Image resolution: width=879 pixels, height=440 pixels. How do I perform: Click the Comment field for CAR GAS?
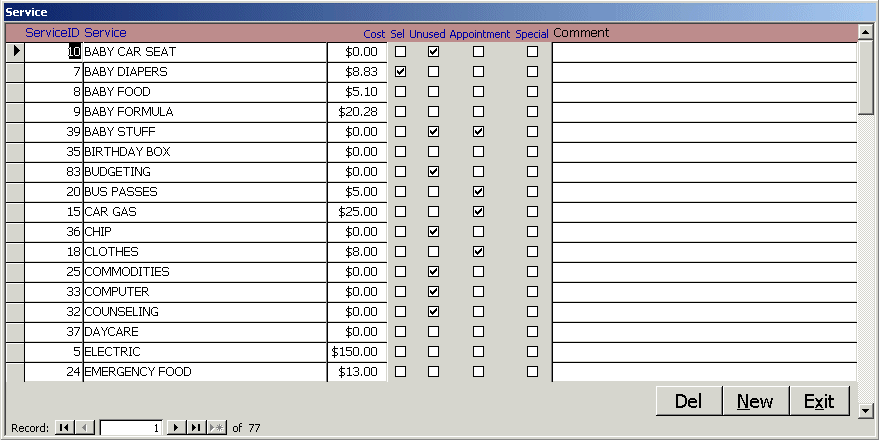[x=703, y=212]
